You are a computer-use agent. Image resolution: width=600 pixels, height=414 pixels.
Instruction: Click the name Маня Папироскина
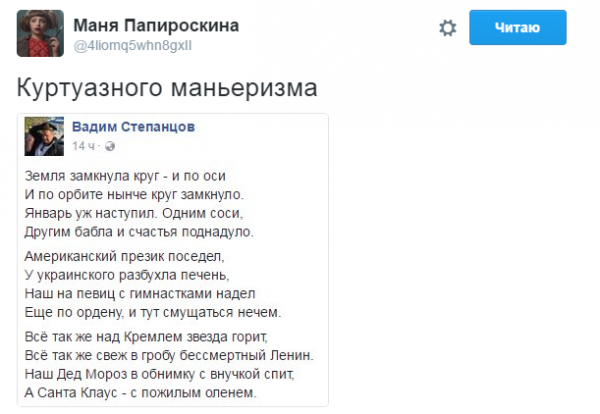pos(156,26)
